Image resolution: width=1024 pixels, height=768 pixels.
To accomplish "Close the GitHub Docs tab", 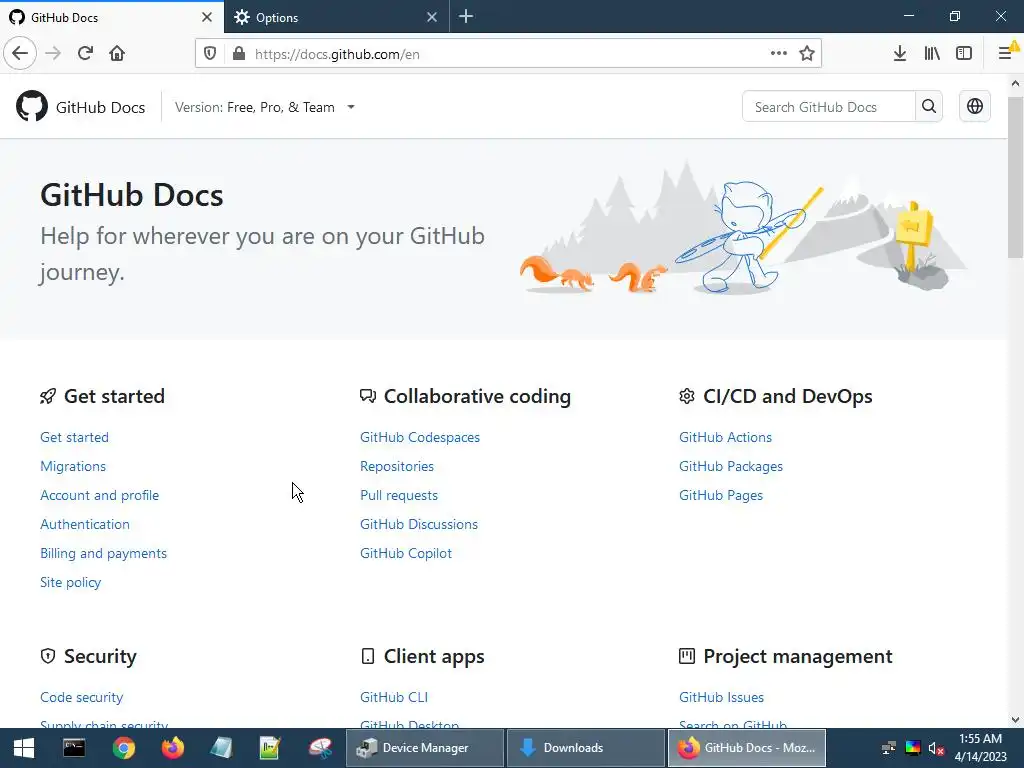I will (x=207, y=18).
